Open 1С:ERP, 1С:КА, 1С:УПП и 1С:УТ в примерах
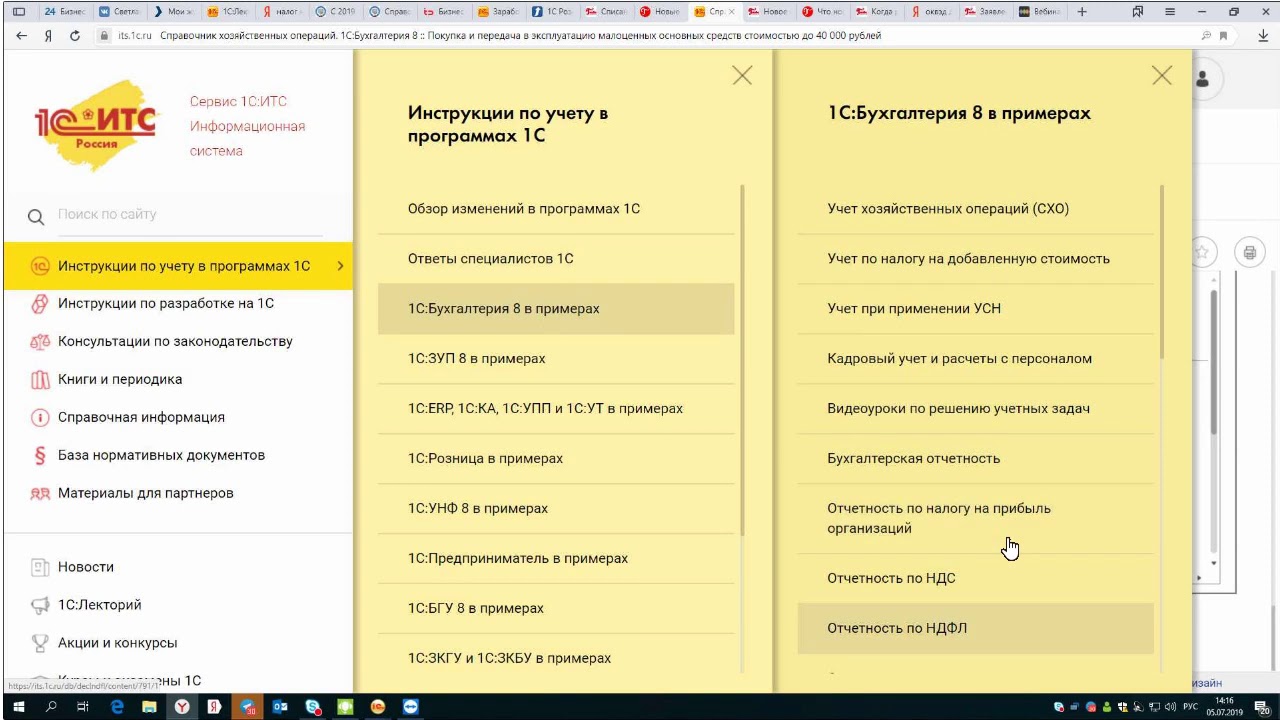 (556, 409)
